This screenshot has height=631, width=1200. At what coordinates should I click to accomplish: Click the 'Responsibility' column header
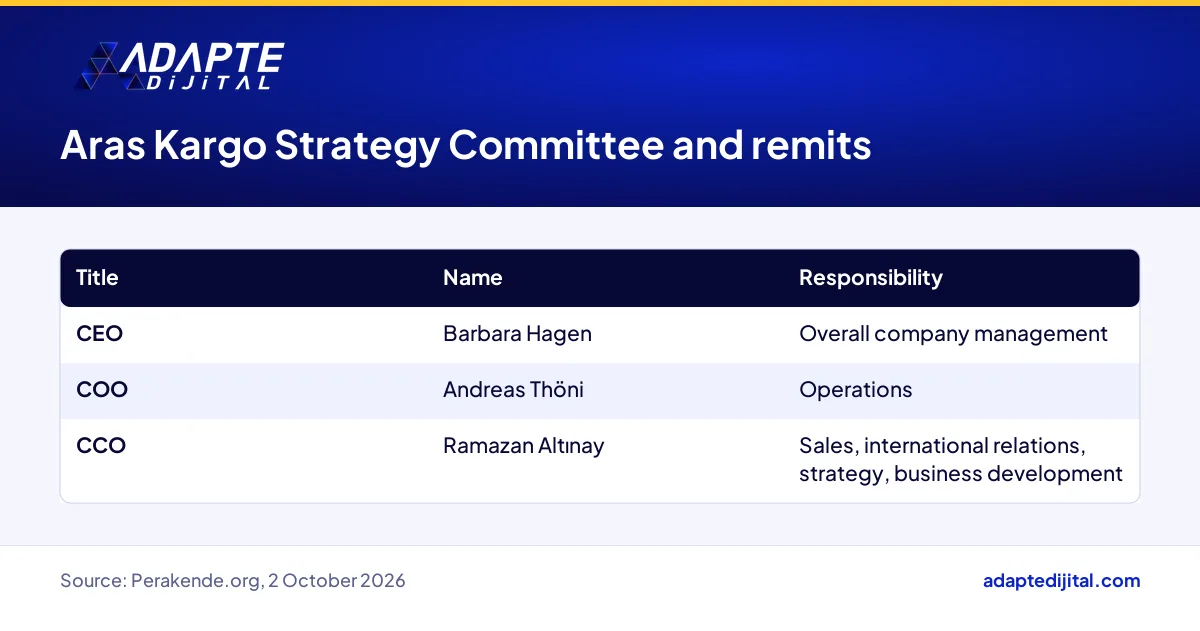pyautogui.click(x=870, y=278)
